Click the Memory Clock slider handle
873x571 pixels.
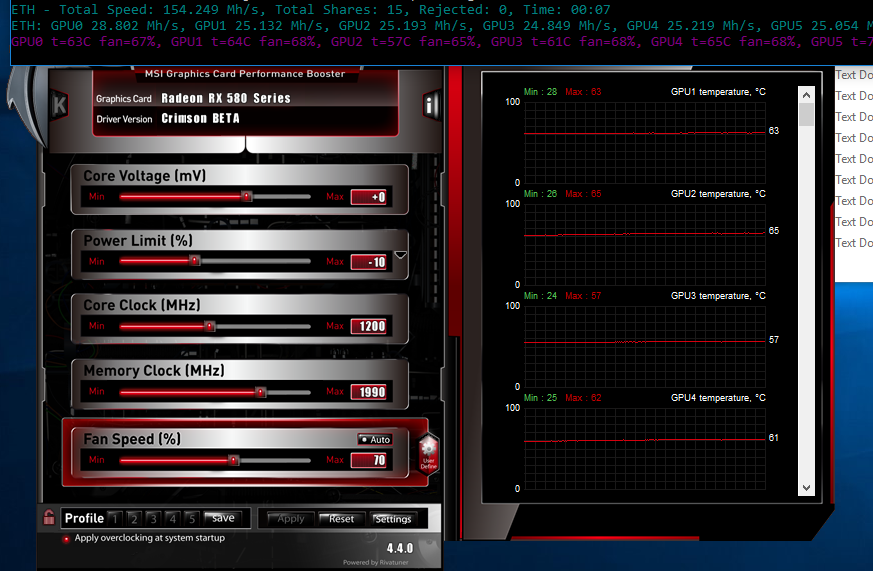[260, 392]
